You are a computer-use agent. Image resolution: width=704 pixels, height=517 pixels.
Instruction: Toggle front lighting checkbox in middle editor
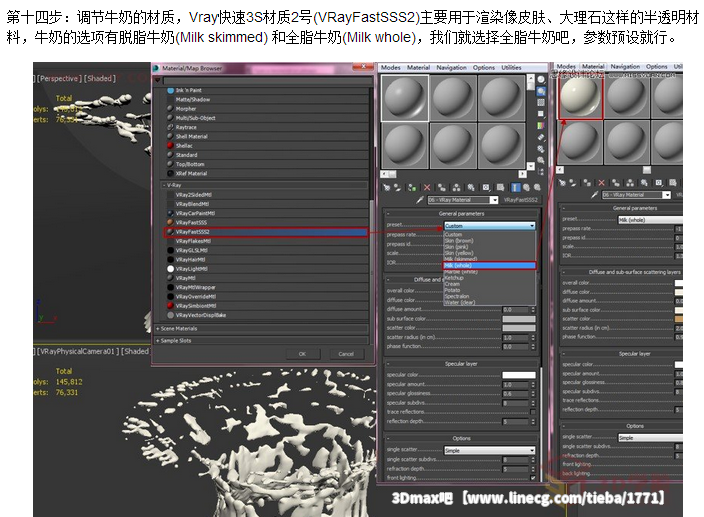coord(533,478)
